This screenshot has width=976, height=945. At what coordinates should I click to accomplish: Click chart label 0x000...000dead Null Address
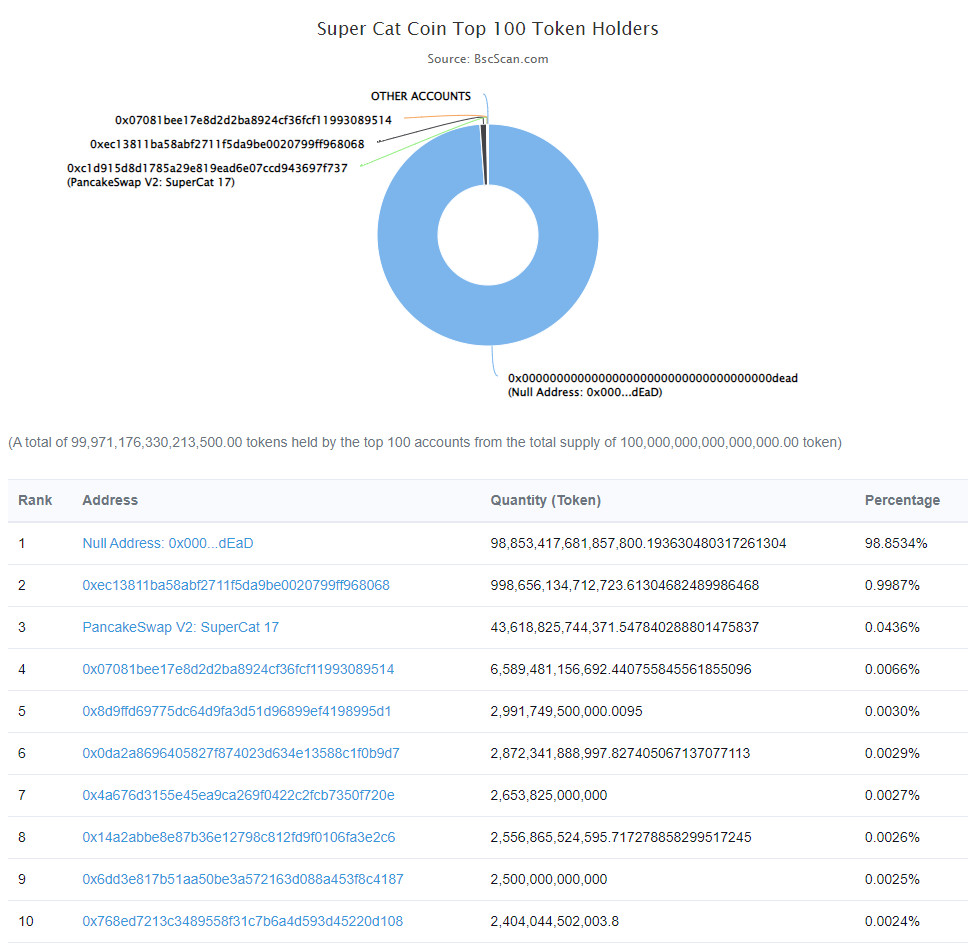tap(653, 385)
